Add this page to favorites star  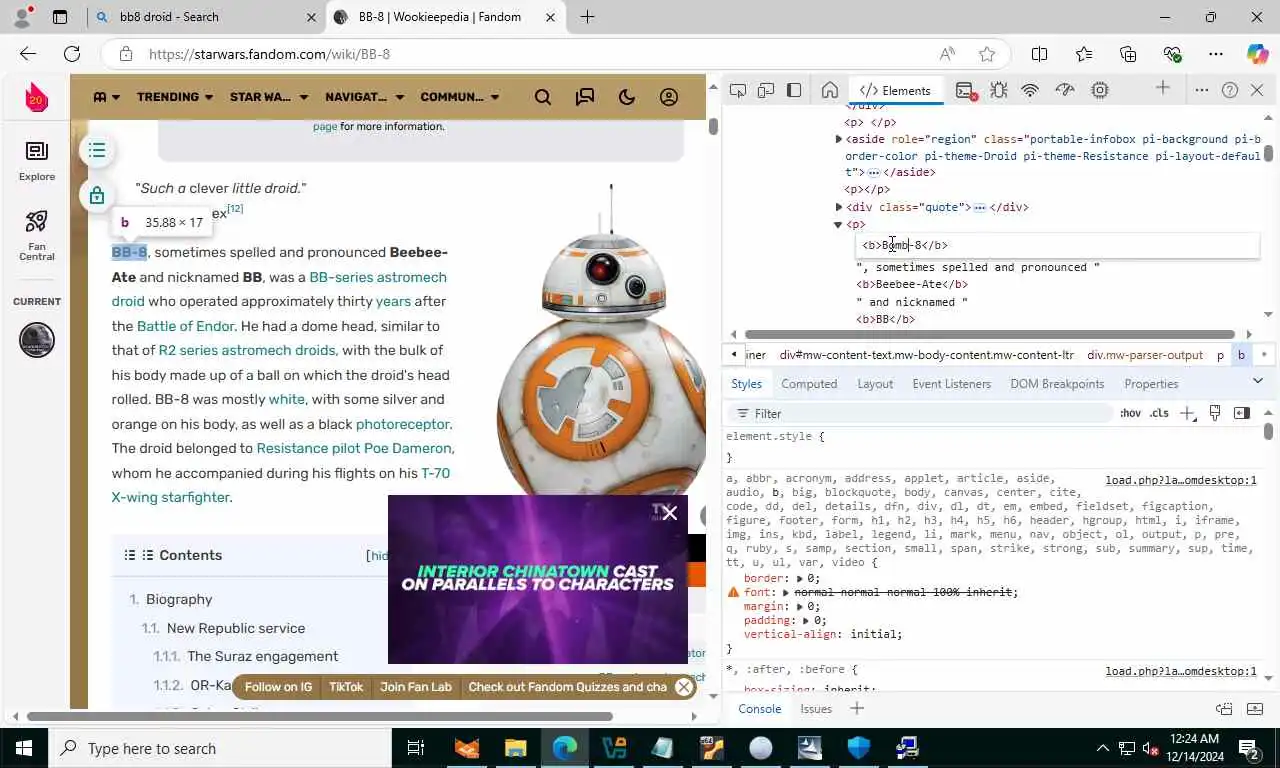point(987,54)
